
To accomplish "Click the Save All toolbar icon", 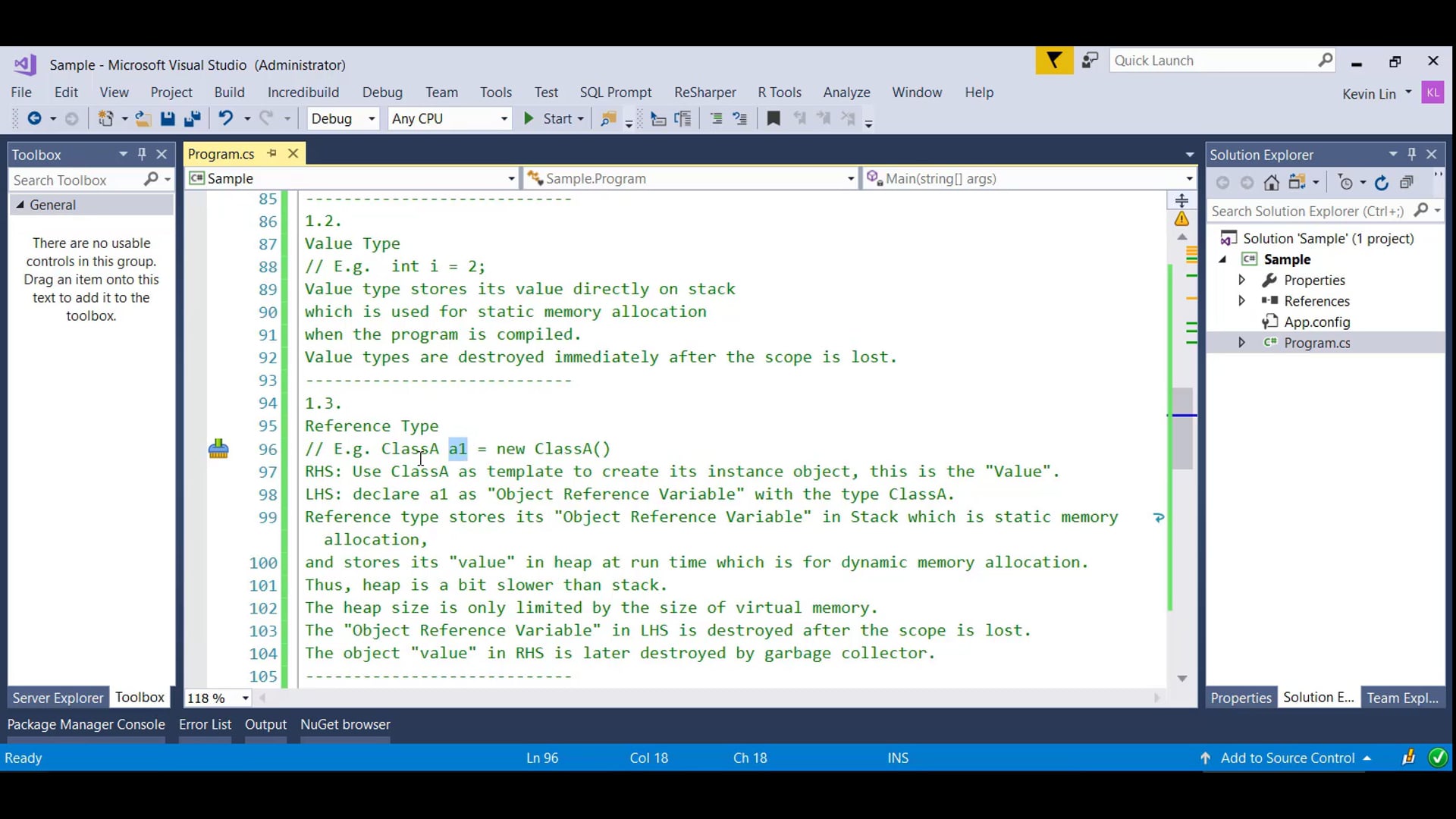I will 192,119.
